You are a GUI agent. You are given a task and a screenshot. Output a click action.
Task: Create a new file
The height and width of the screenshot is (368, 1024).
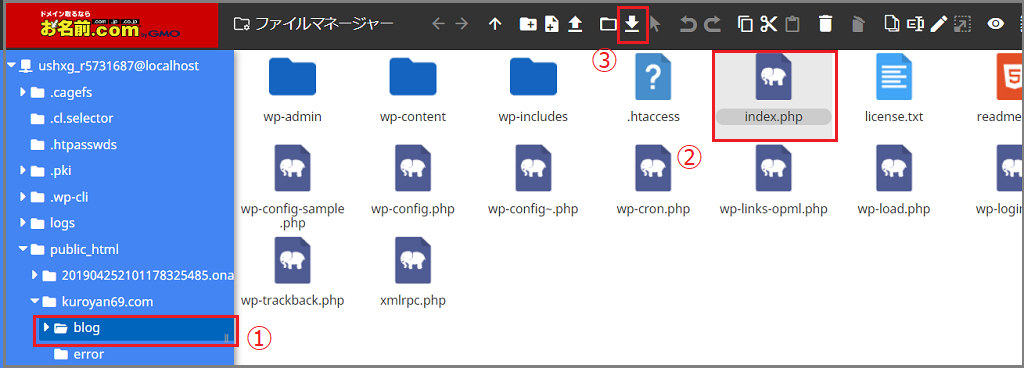tap(551, 24)
